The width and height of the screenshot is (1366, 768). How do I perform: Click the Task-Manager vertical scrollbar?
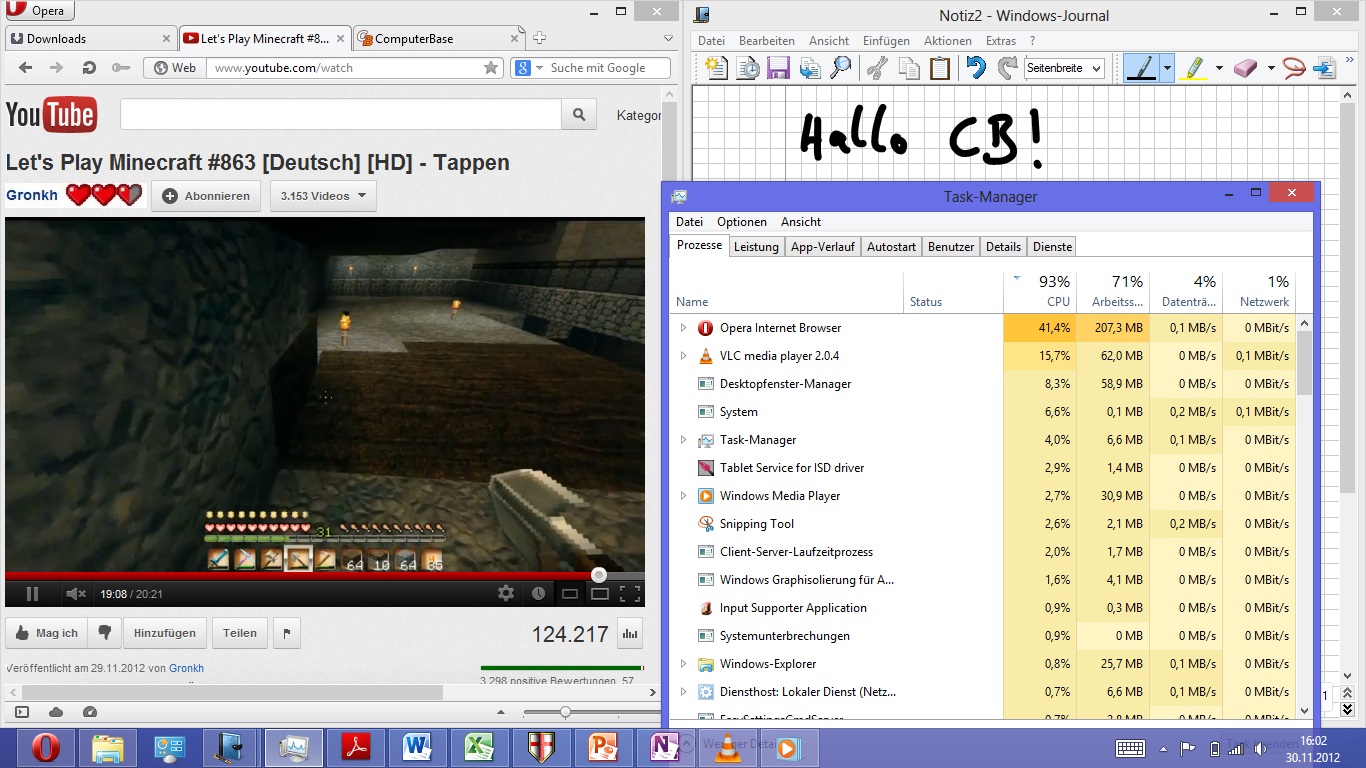click(1304, 517)
